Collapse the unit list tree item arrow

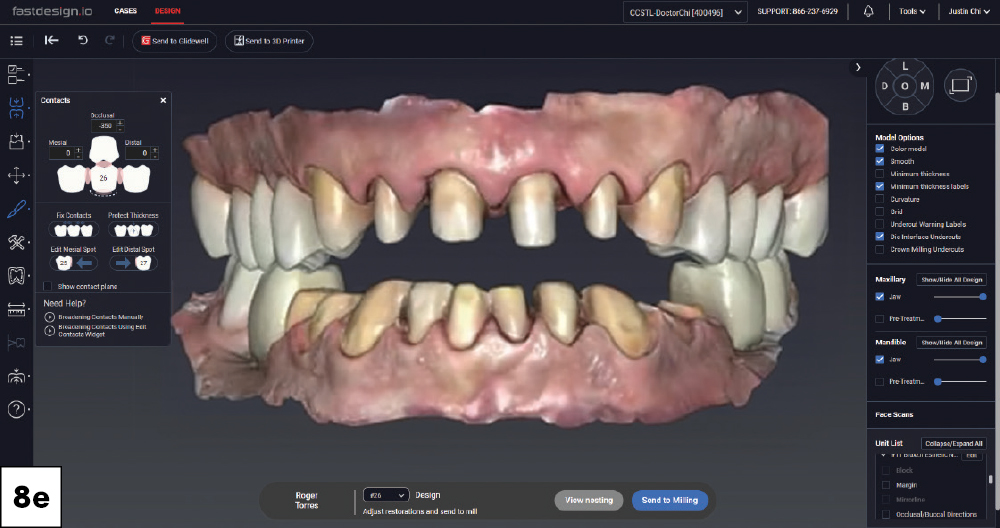[883, 455]
